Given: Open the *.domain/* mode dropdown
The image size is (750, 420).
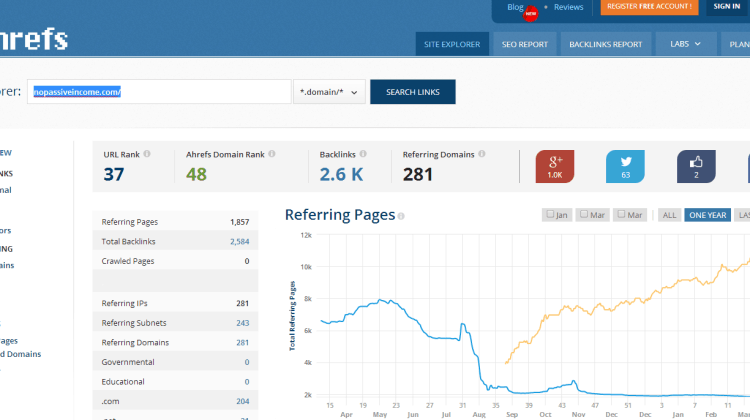Looking at the screenshot, I should click(x=329, y=92).
